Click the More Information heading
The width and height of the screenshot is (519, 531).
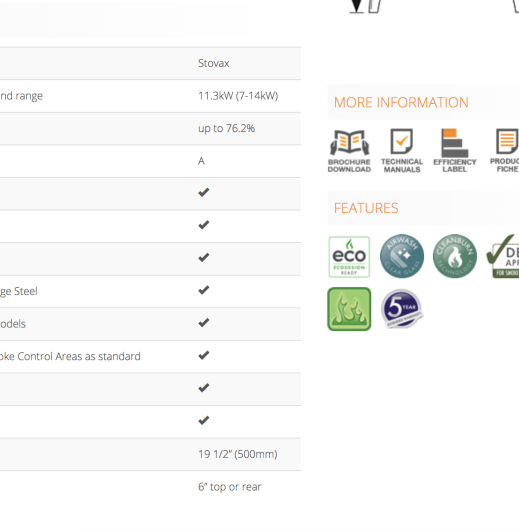(x=401, y=103)
